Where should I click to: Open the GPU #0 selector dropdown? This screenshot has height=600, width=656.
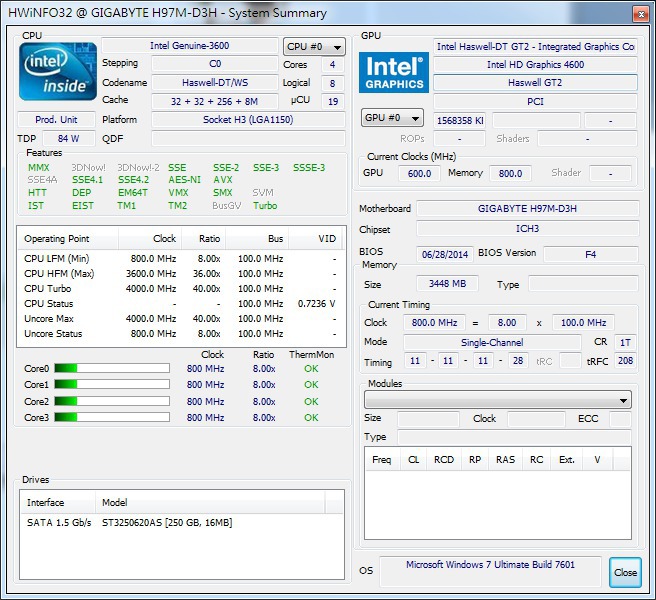coord(391,118)
